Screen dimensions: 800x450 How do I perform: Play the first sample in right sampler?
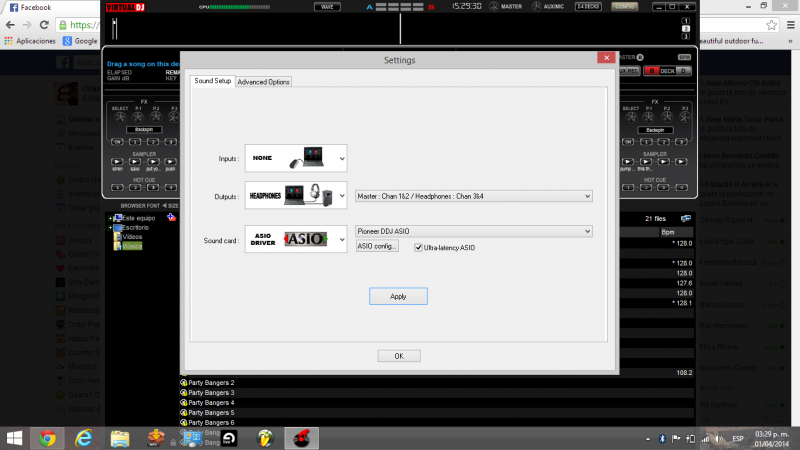click(628, 162)
